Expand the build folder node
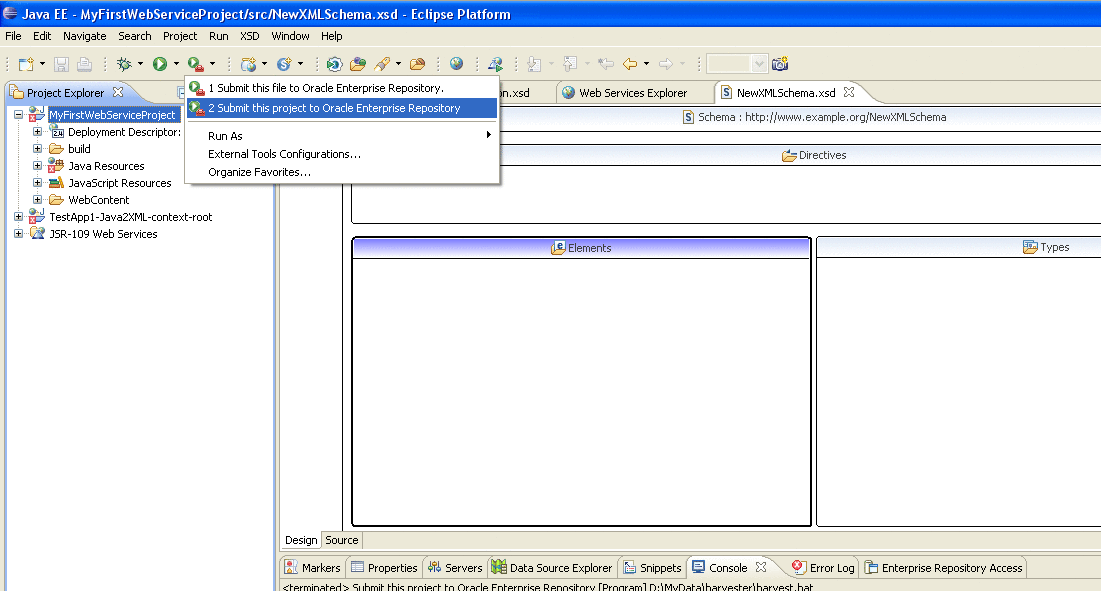 tap(37, 148)
